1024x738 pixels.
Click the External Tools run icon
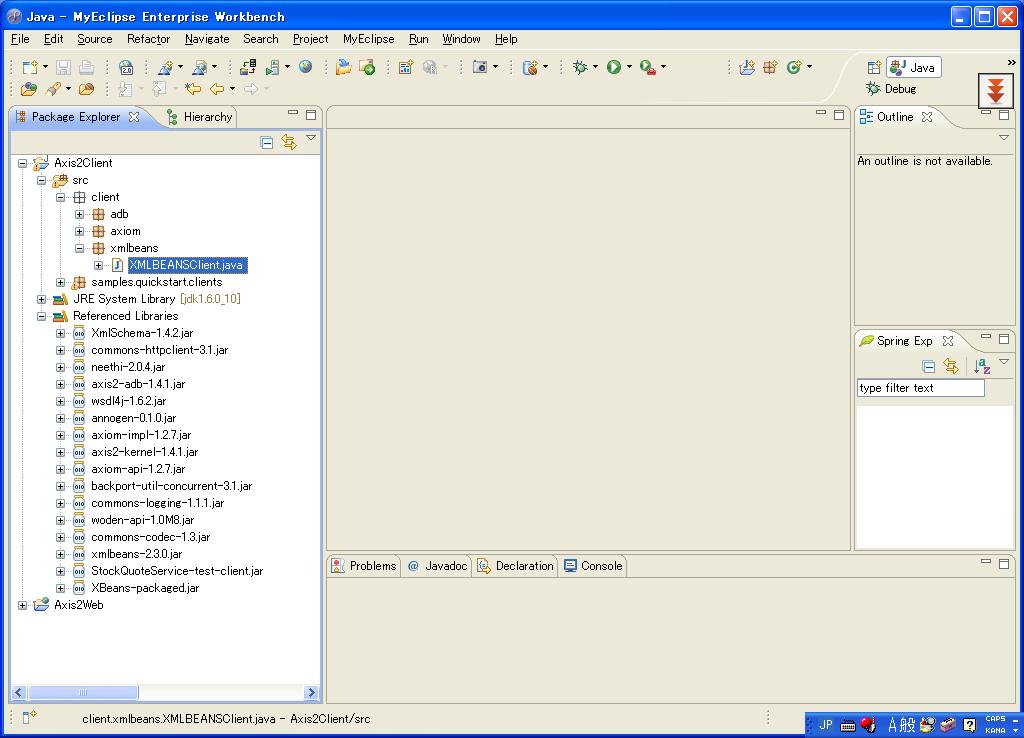click(x=648, y=67)
